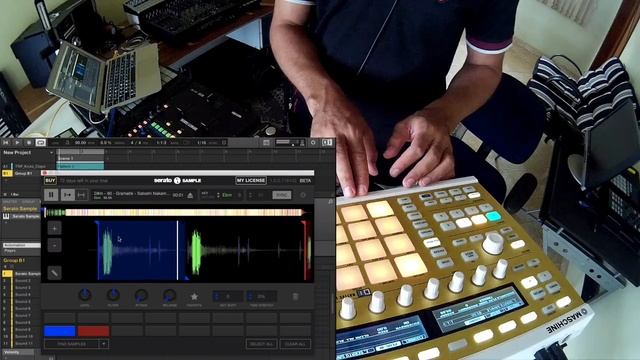Viewport: 640px width, 360px height.
Task: Select Sound 2 in the sound list
Action: [22, 281]
